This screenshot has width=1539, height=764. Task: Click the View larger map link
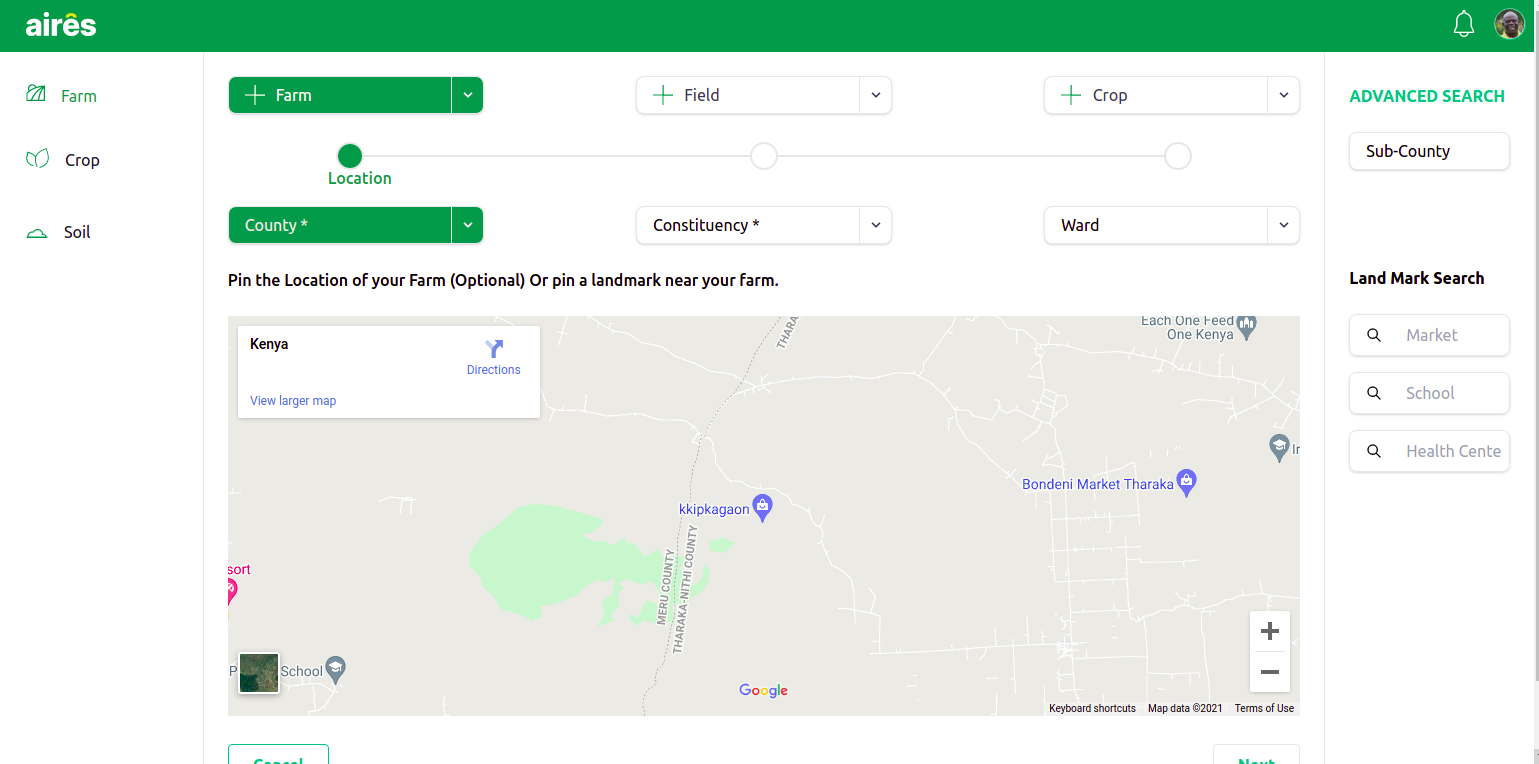pos(293,400)
